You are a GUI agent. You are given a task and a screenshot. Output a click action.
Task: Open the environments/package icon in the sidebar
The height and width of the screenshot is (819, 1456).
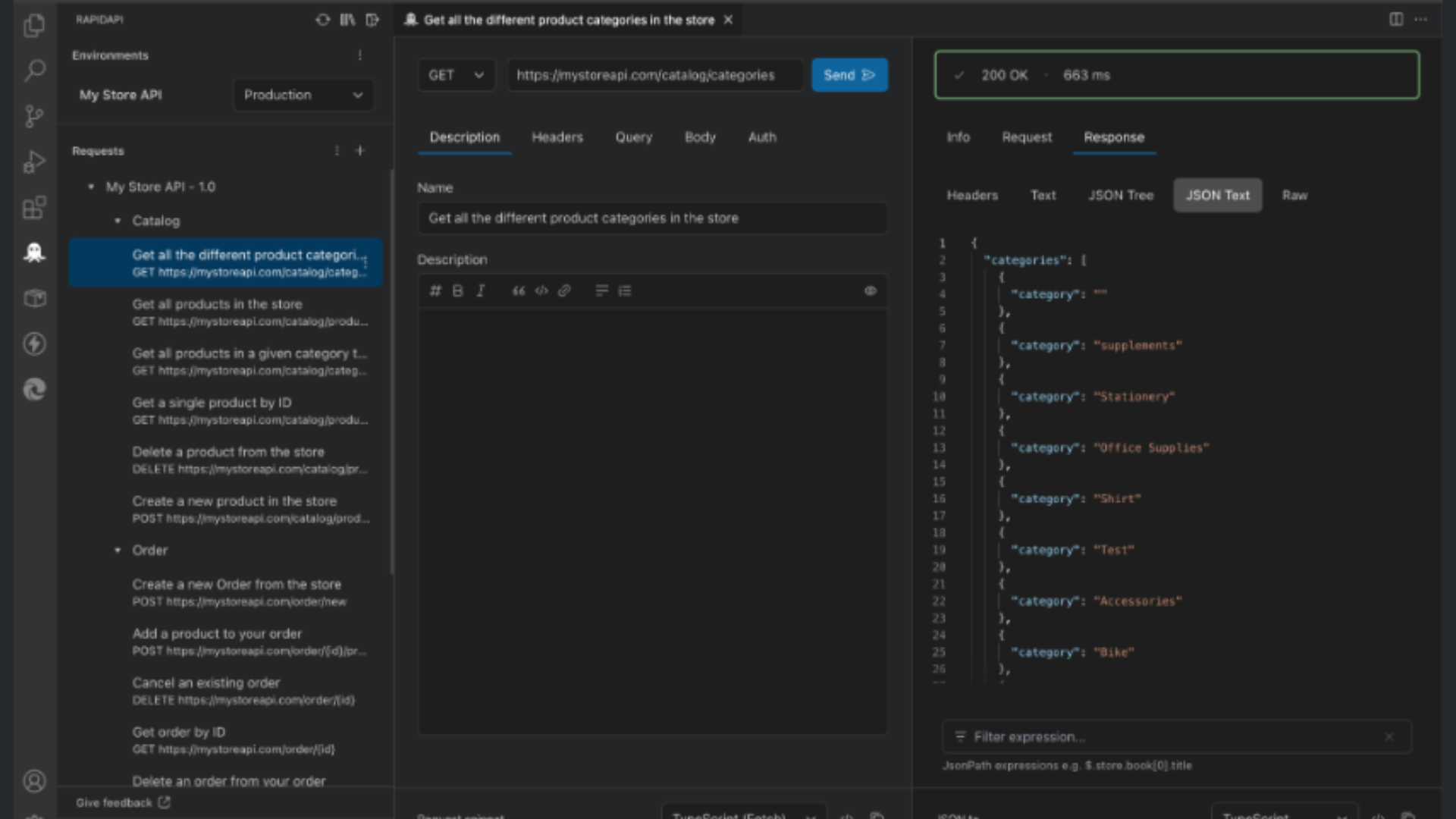point(34,298)
